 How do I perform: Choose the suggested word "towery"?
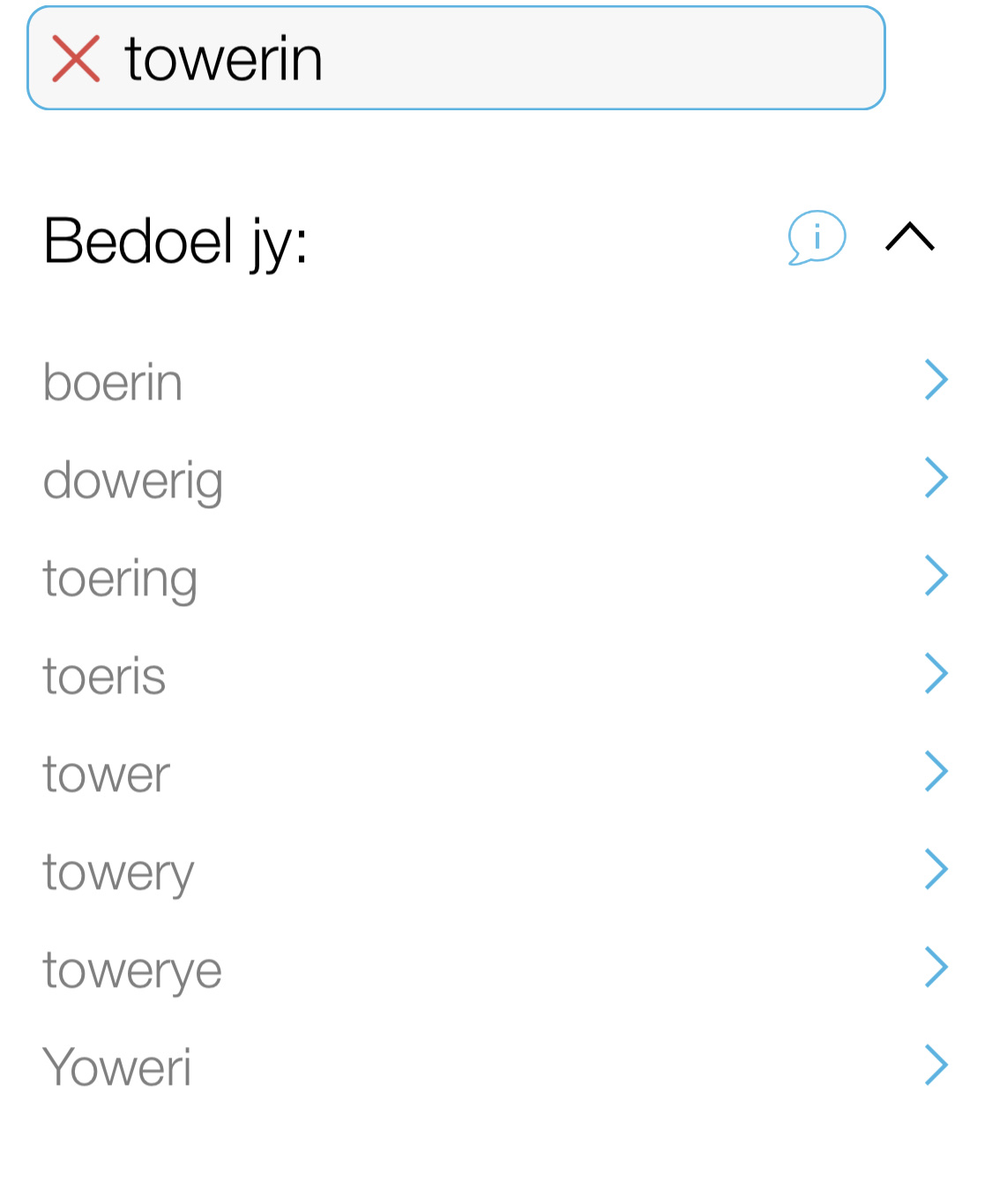tap(118, 872)
